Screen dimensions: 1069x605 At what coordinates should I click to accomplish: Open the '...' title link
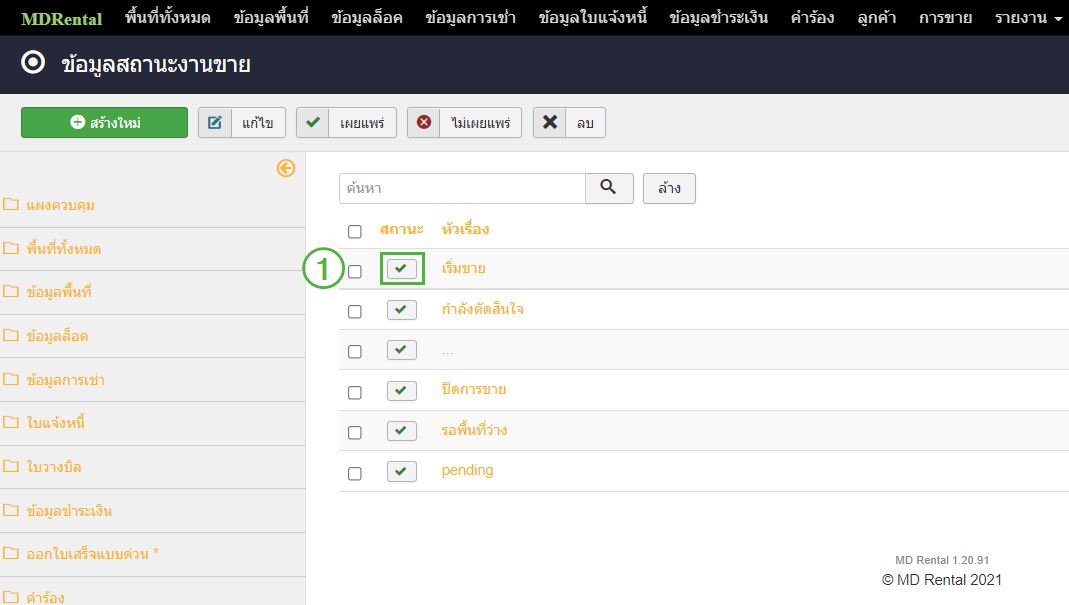pyautogui.click(x=447, y=352)
